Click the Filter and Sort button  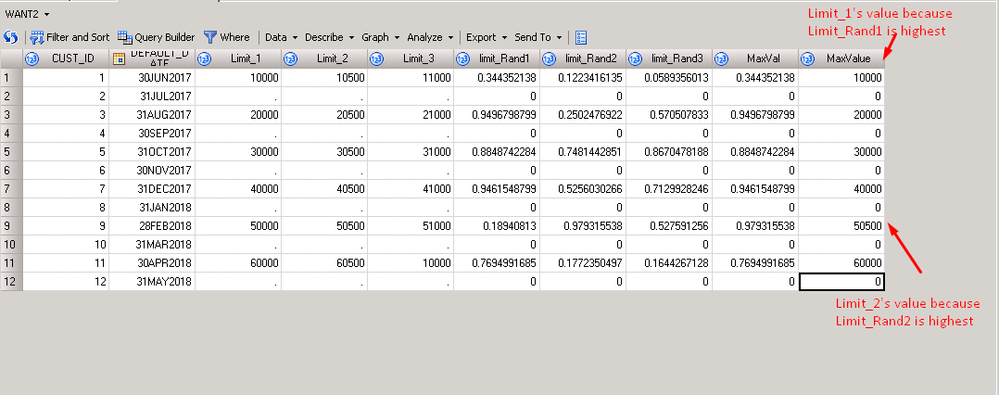click(x=69, y=38)
